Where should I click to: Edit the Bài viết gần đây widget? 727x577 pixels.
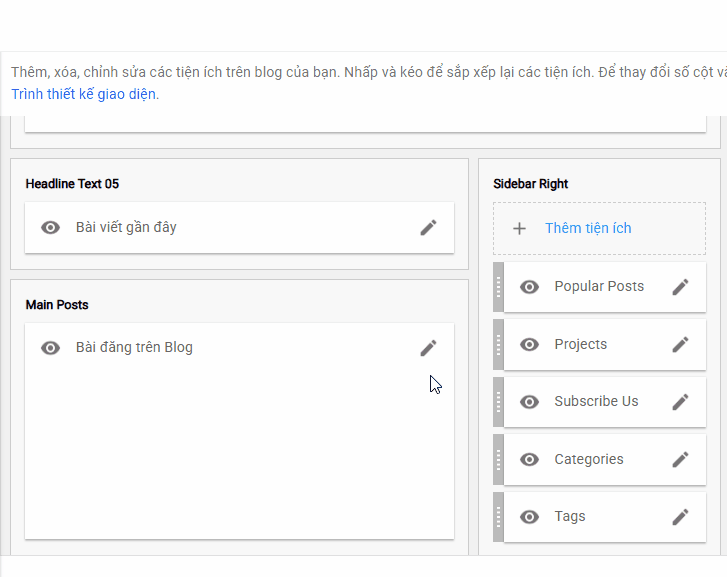tap(428, 228)
